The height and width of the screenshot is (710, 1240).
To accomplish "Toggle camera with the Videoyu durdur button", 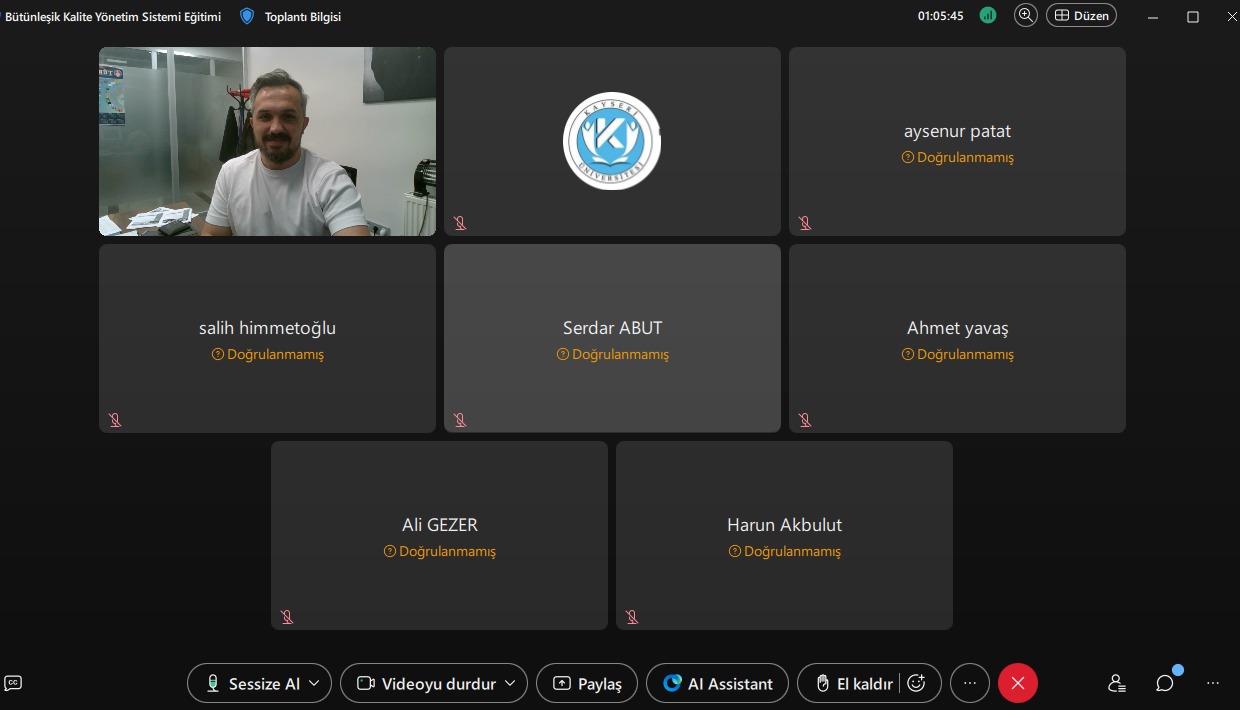I will pos(426,684).
